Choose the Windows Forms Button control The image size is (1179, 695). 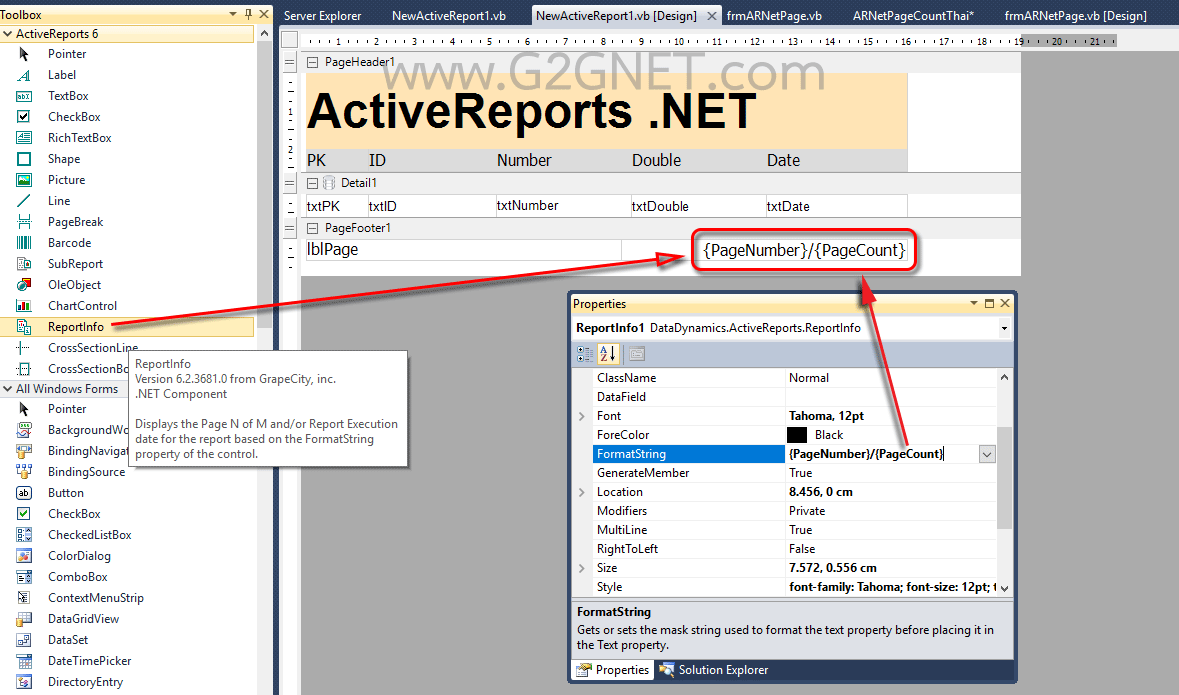pos(65,493)
